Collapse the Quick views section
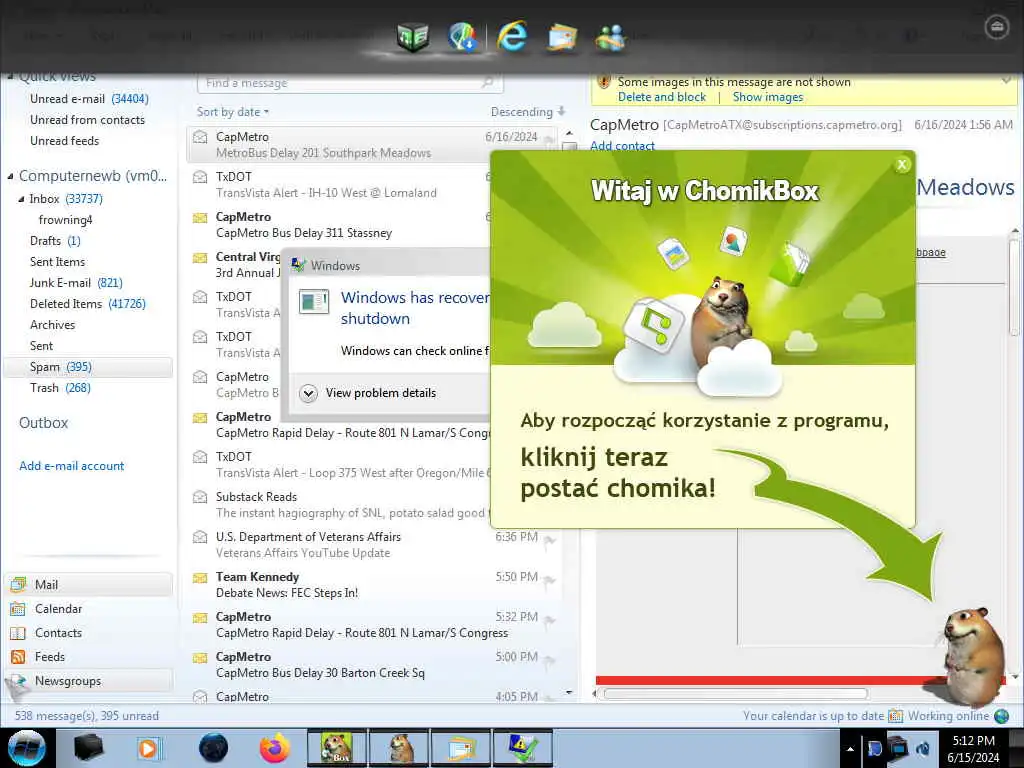The image size is (1024, 768). [x=10, y=76]
